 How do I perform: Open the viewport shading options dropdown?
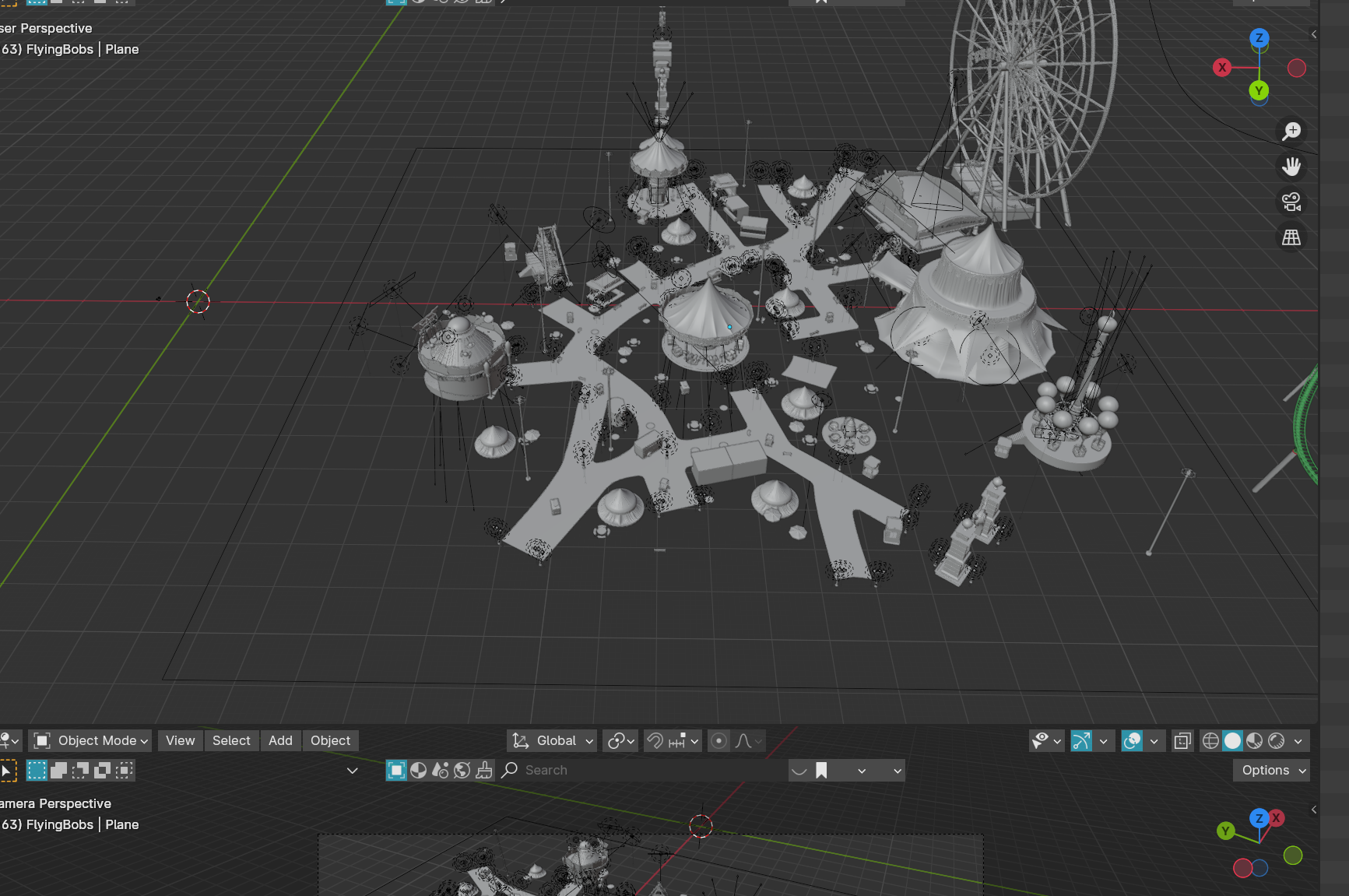point(1298,740)
